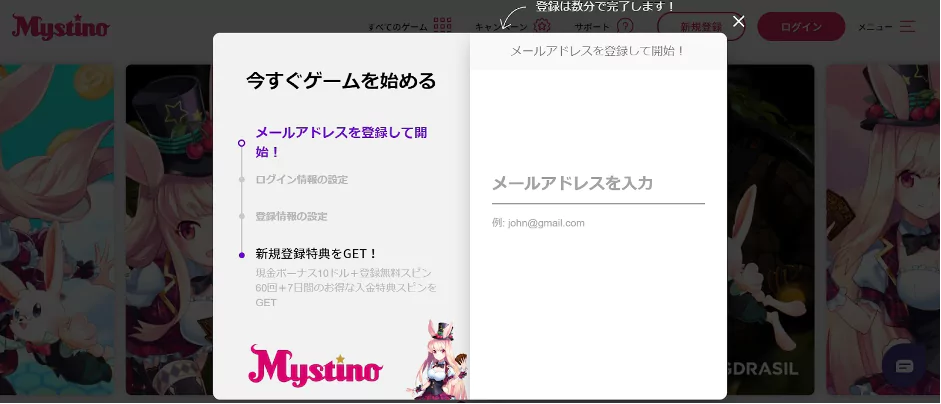
Task: Select the 登録情報の設定 step
Action: pos(292,216)
